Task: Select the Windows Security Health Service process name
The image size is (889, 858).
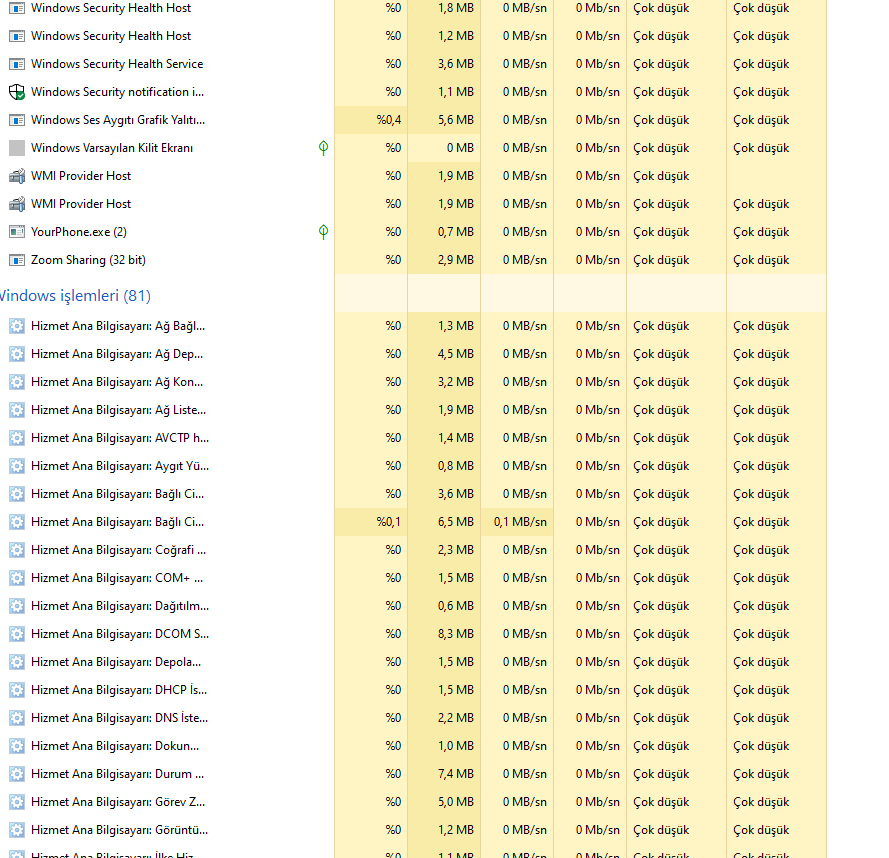Action: click(117, 64)
